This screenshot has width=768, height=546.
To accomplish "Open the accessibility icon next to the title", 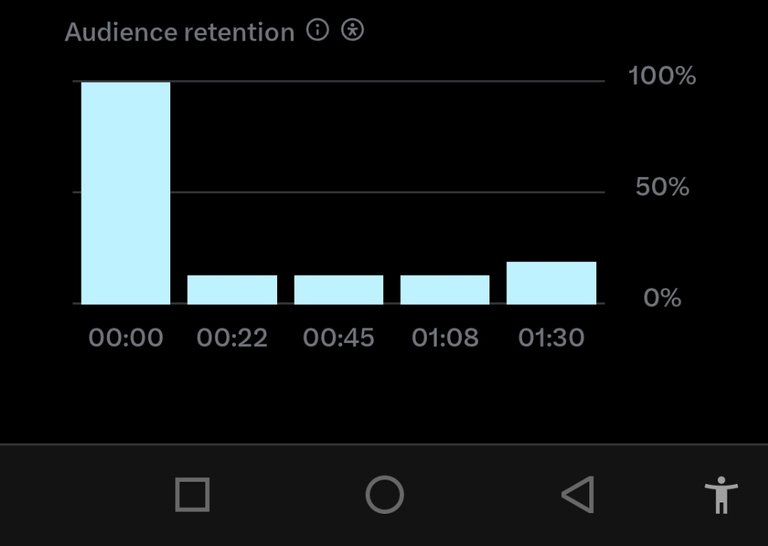I will point(353,30).
